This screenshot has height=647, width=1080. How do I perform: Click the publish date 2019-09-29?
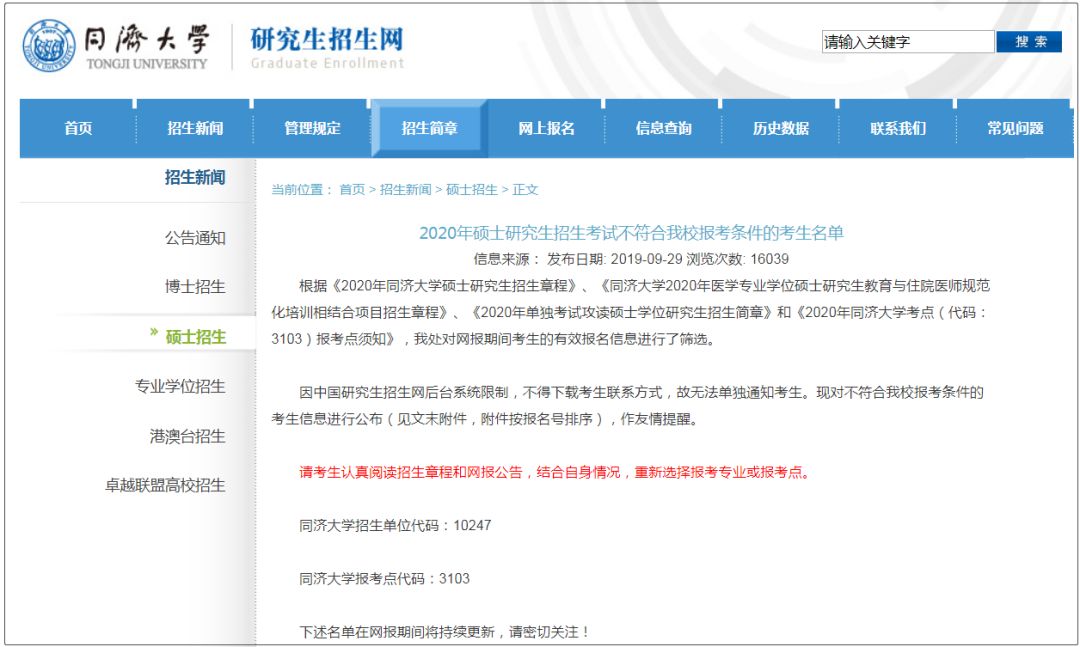(x=646, y=259)
